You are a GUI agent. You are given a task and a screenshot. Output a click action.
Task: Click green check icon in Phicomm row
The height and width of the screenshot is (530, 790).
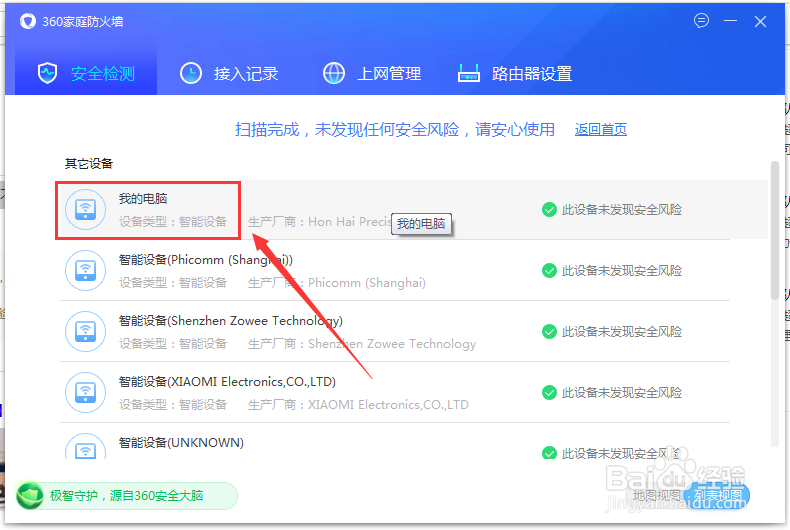pos(549,271)
